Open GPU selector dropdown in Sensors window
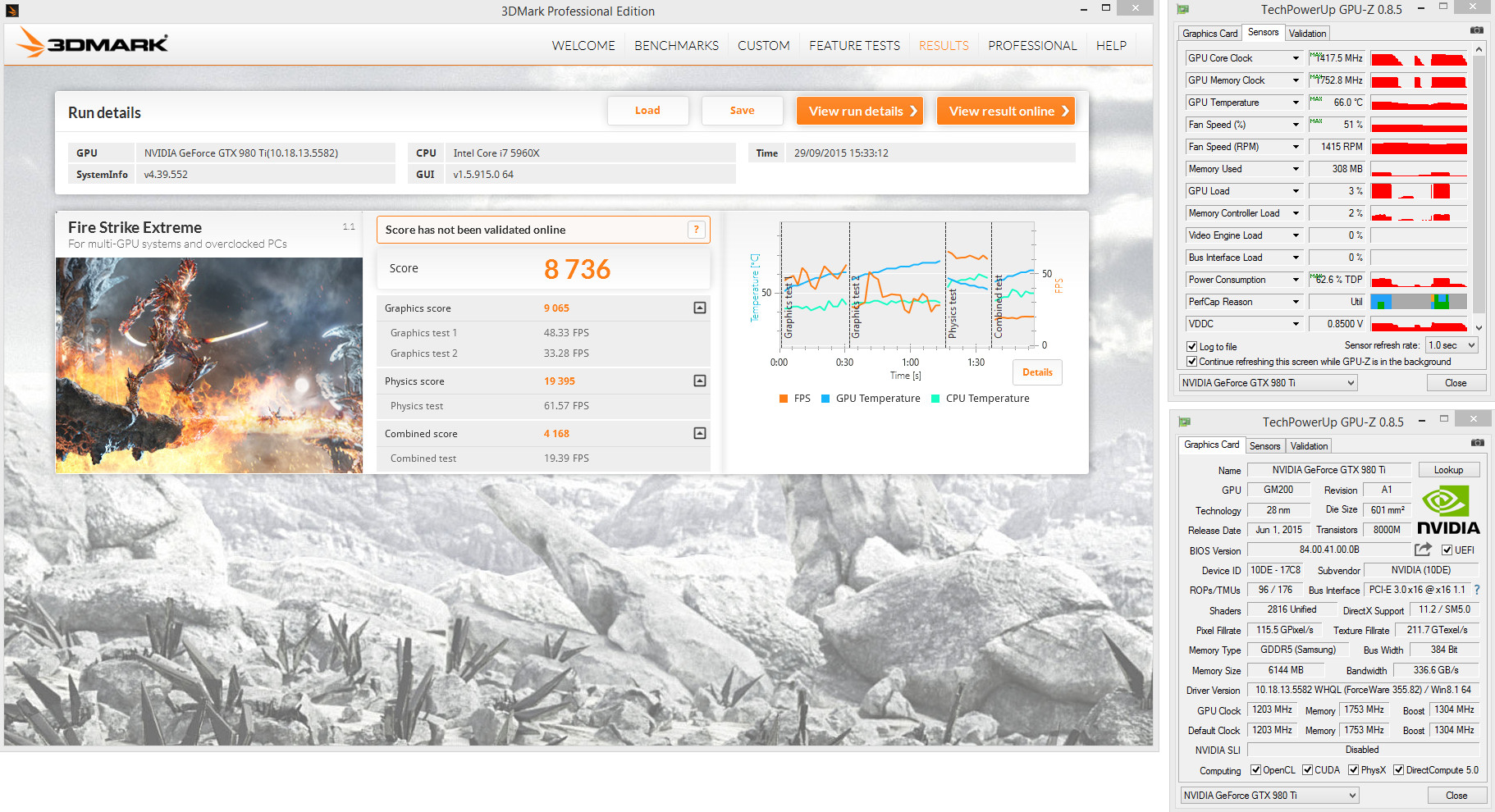1495x812 pixels. [1269, 383]
